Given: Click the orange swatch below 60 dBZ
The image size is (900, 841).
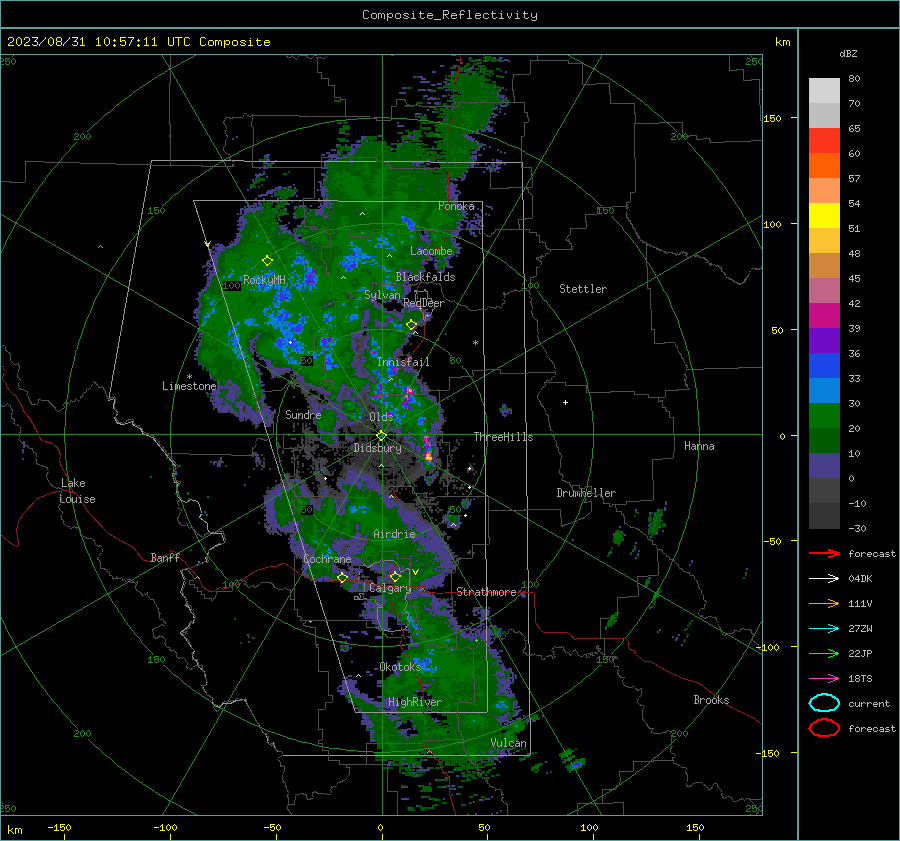Looking at the screenshot, I should point(824,165).
